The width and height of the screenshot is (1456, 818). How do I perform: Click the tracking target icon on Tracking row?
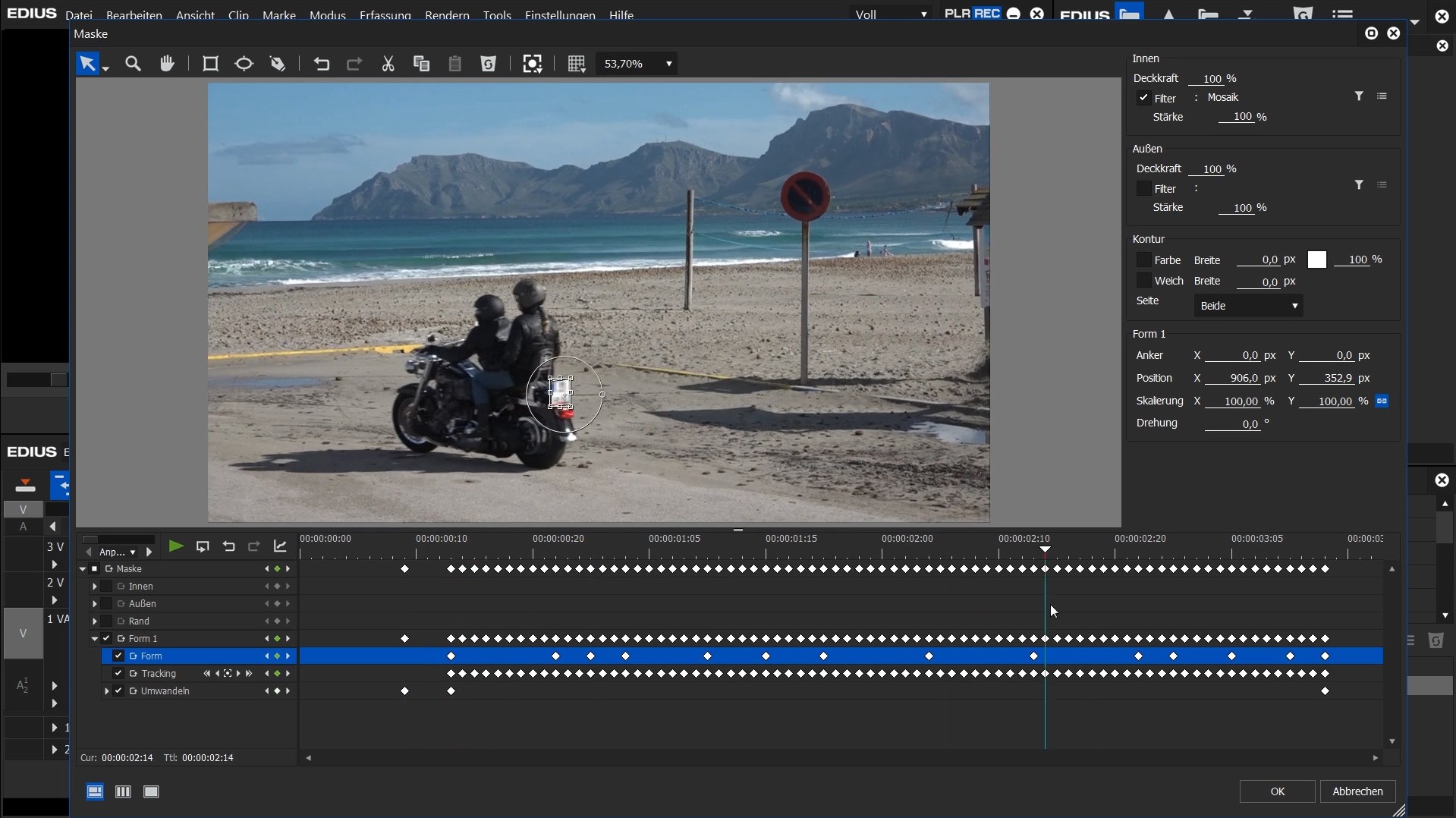click(x=228, y=674)
